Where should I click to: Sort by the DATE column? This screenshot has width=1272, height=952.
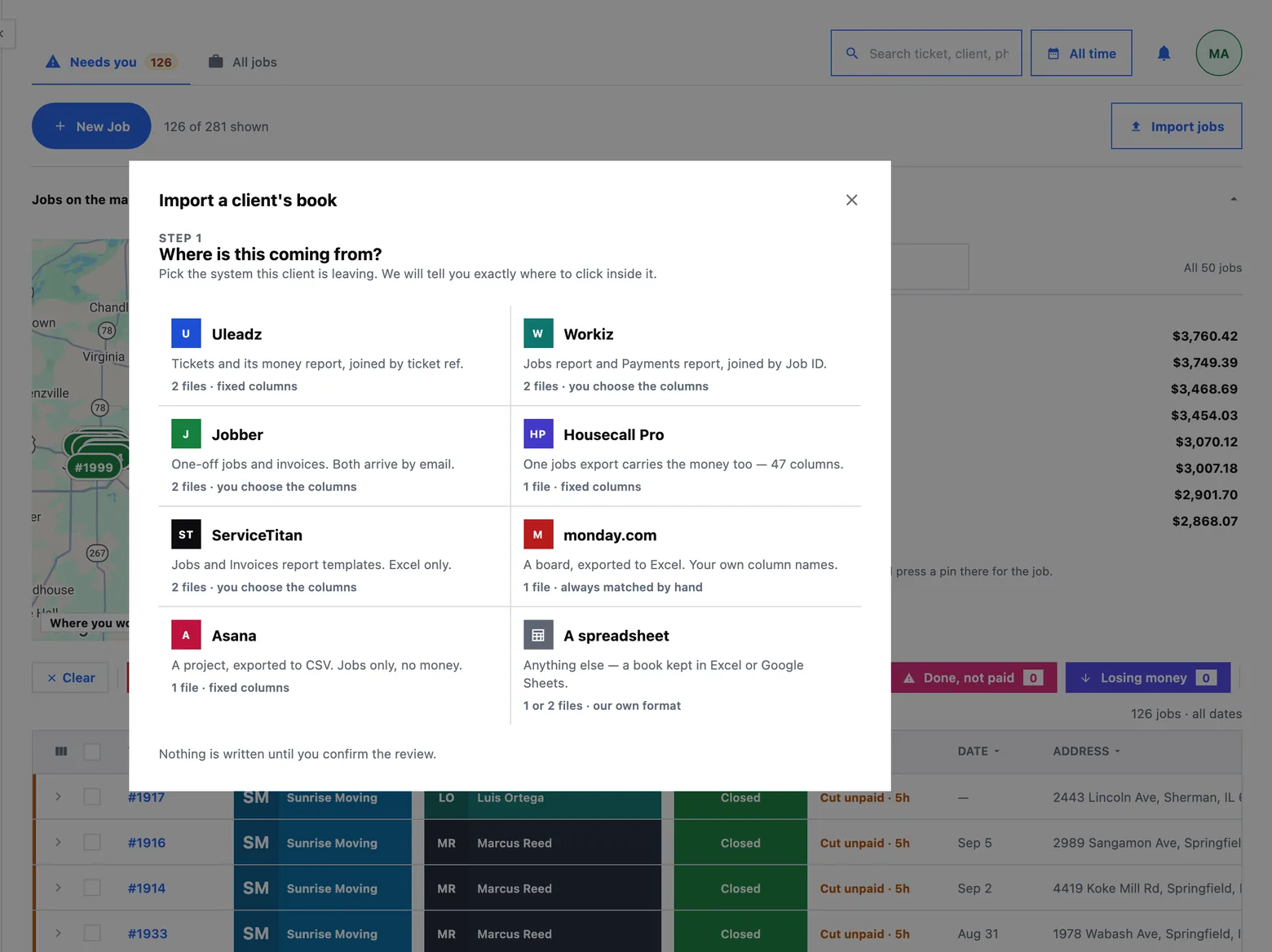(x=978, y=751)
